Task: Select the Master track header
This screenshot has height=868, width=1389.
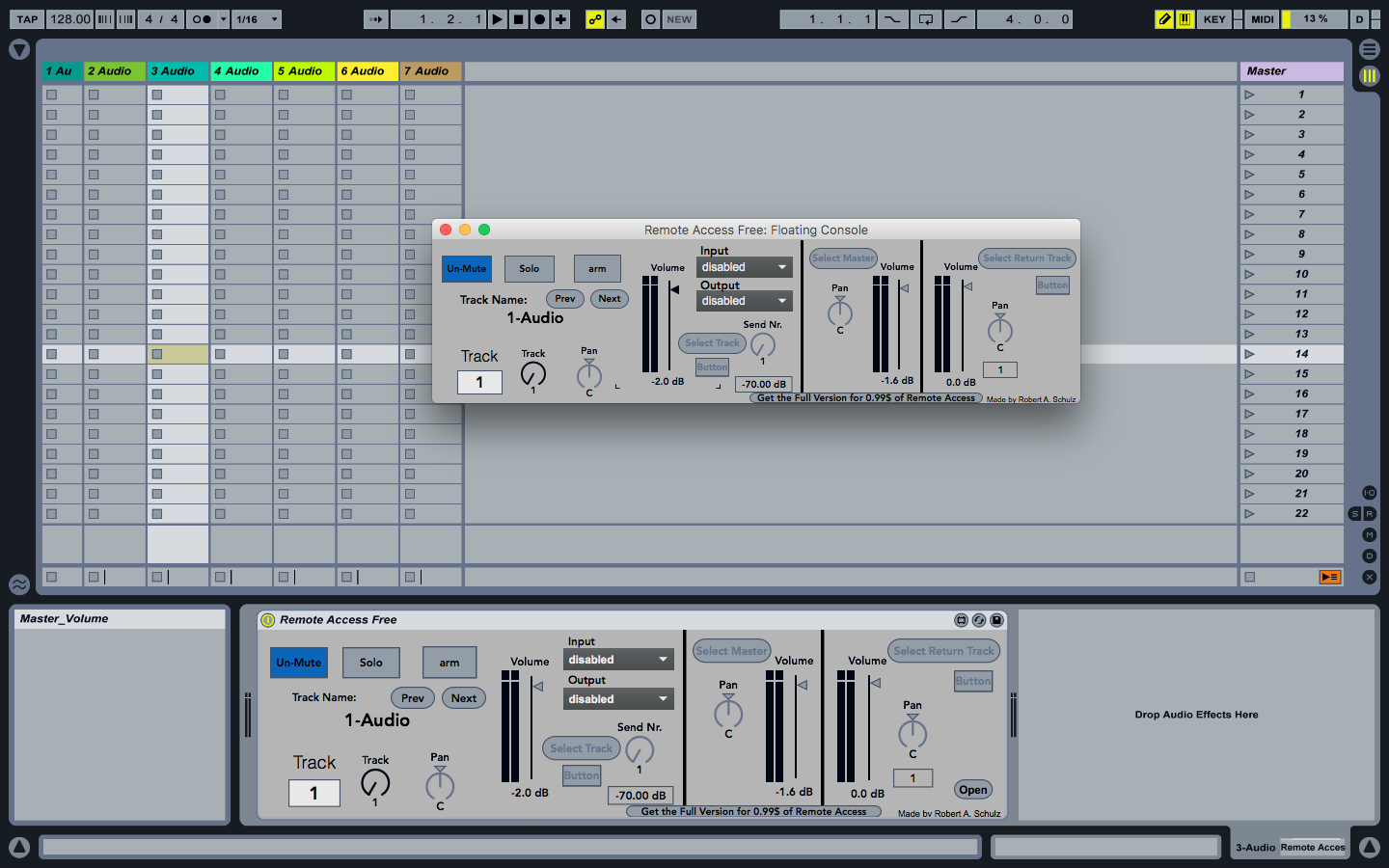Action: click(1291, 71)
